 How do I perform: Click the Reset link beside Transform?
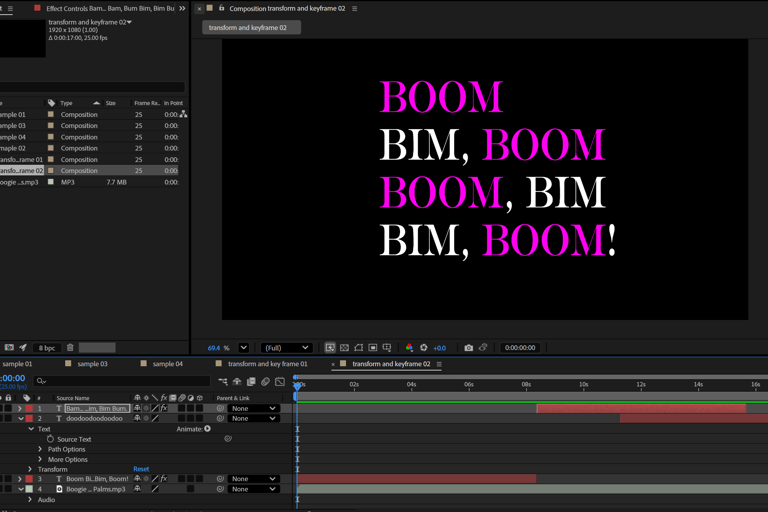click(x=141, y=469)
